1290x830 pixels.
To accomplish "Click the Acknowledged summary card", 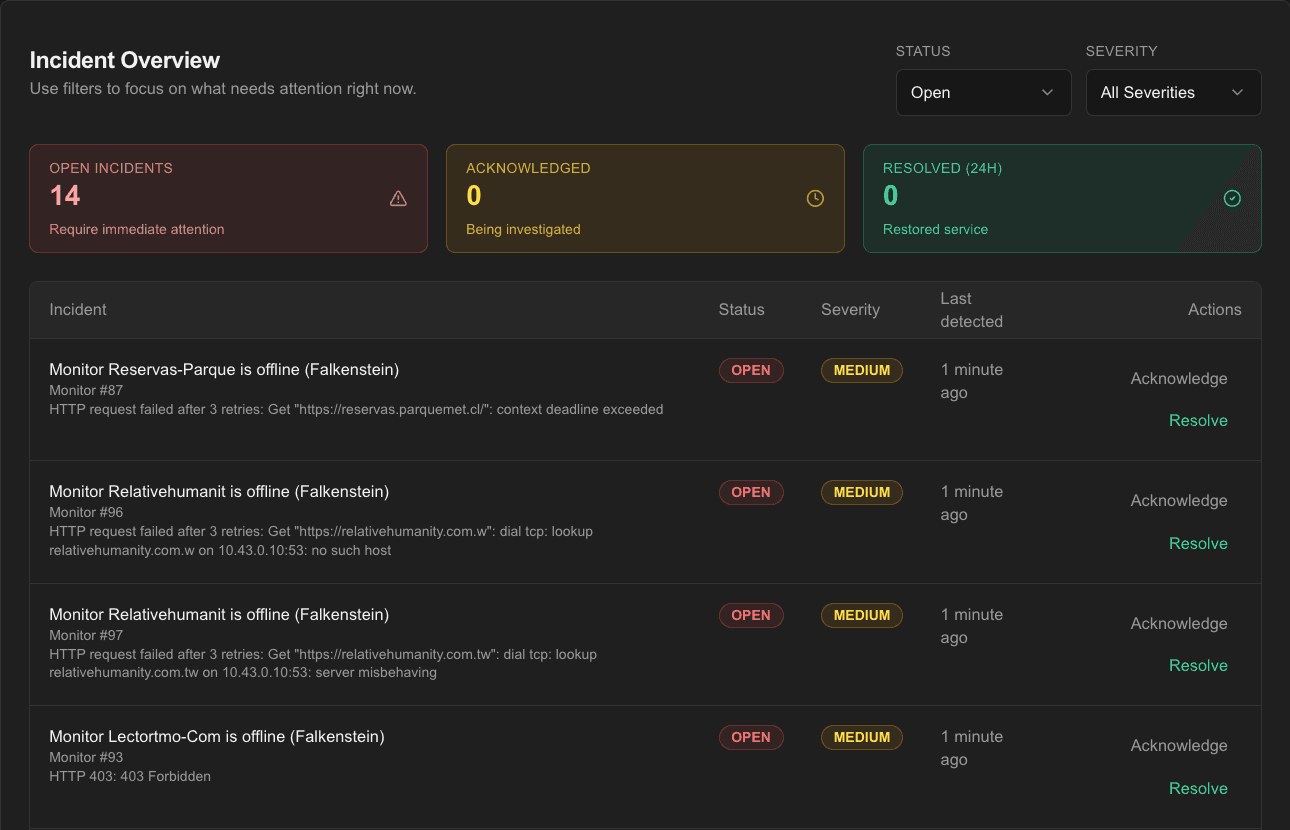I will [x=645, y=198].
